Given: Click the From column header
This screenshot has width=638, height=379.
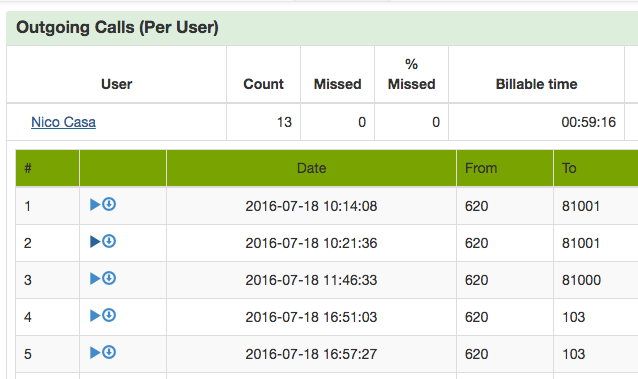Looking at the screenshot, I should tap(481, 168).
